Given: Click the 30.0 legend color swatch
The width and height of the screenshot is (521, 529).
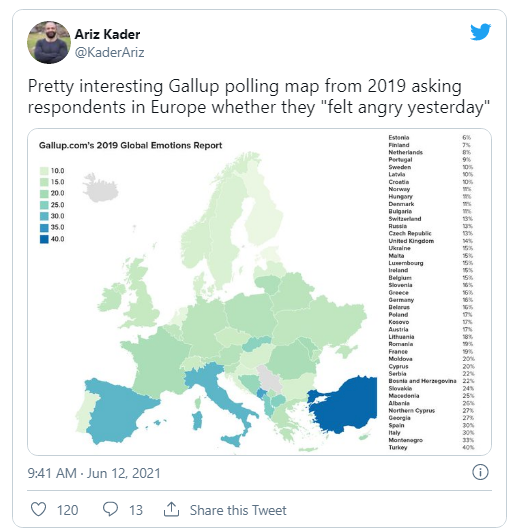Looking at the screenshot, I should click(x=44, y=216).
